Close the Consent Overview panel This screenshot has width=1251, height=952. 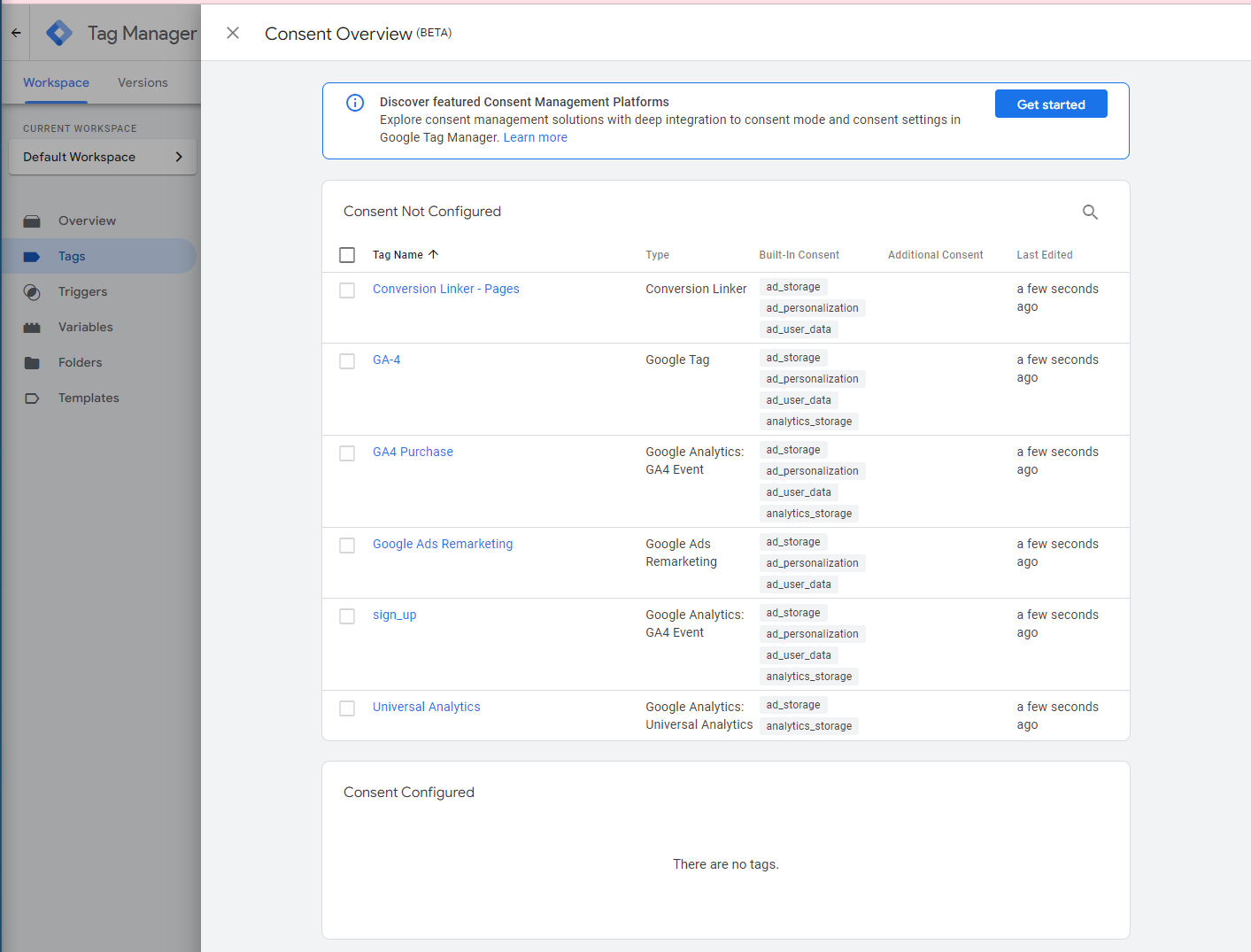pyautogui.click(x=233, y=33)
